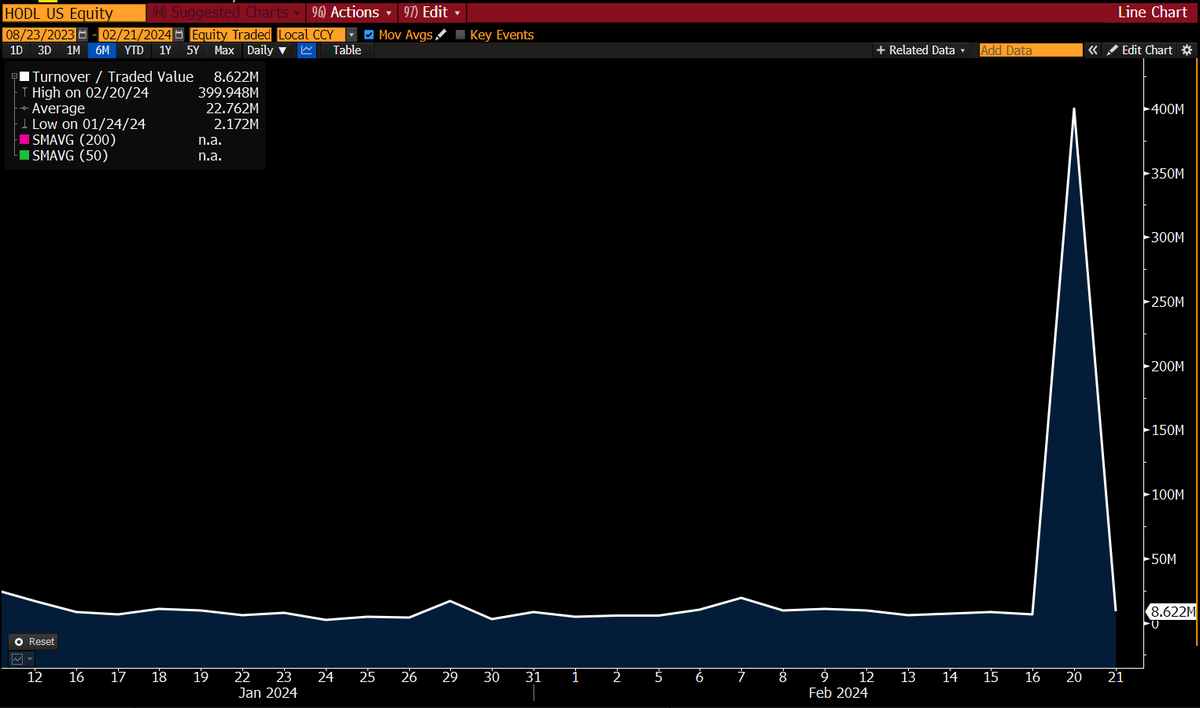Click the Mov Avgs pencil edit icon
Image resolution: width=1200 pixels, height=708 pixels.
coord(441,35)
